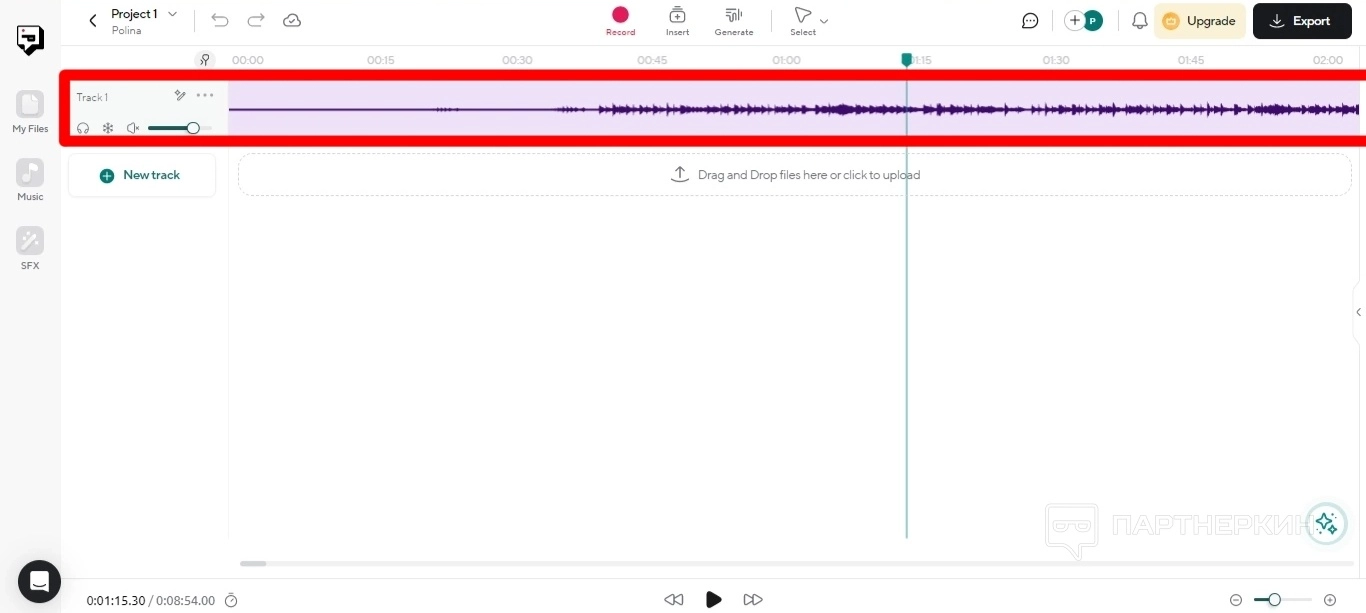Click the Upgrade button
Image resolution: width=1366 pixels, height=613 pixels.
1199,21
